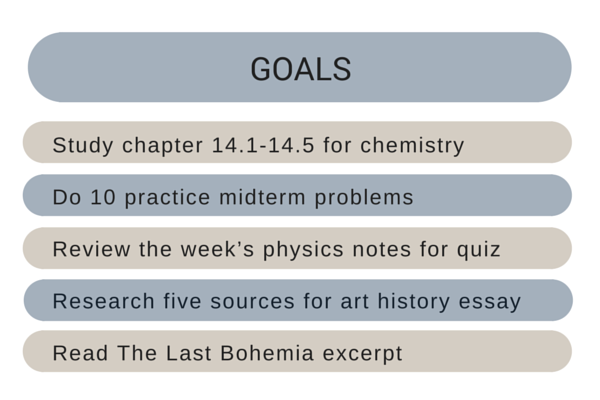Click the '14.1-14.5' chapter range text
600x400 pixels.
click(x=263, y=145)
